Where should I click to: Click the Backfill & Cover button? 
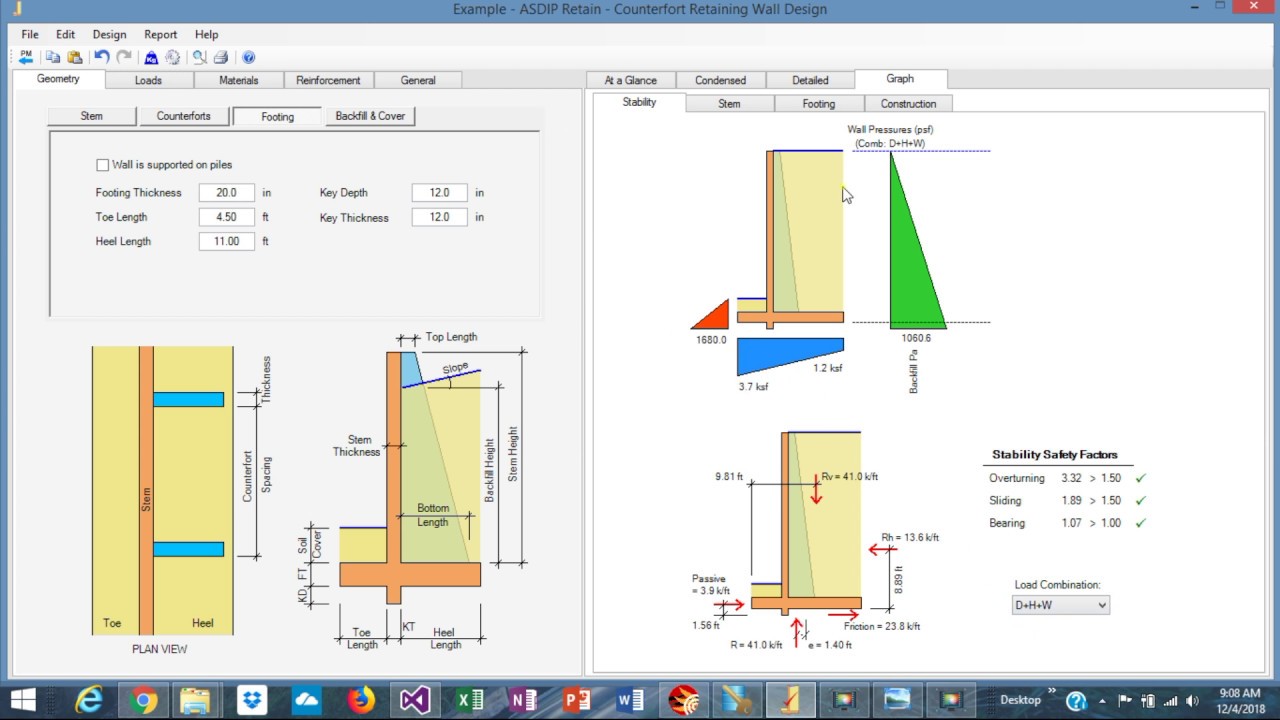click(370, 116)
